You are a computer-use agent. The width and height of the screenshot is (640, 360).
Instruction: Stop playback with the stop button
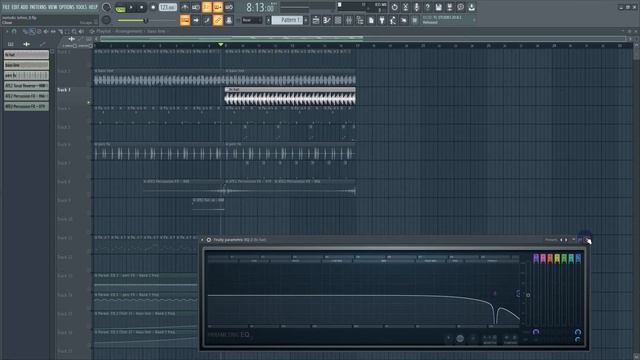[141, 7]
